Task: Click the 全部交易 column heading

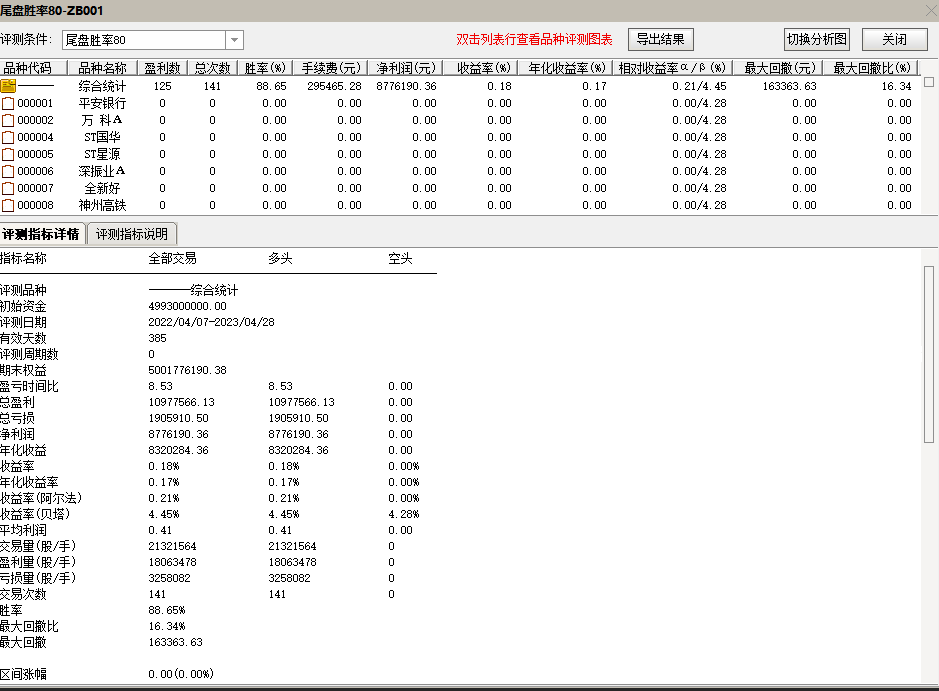Action: 172,259
